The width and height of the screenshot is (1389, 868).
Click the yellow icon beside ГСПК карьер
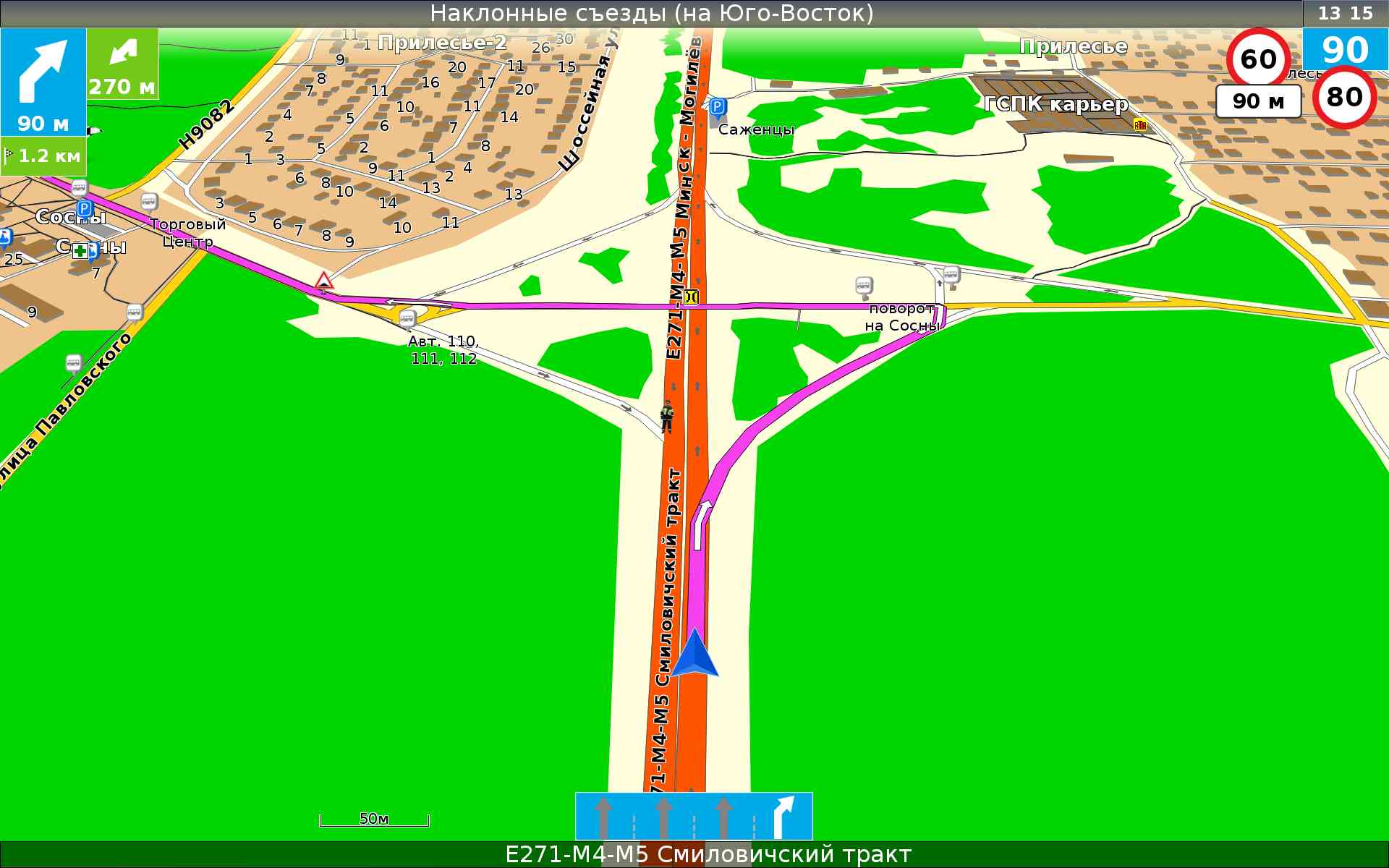(1140, 125)
